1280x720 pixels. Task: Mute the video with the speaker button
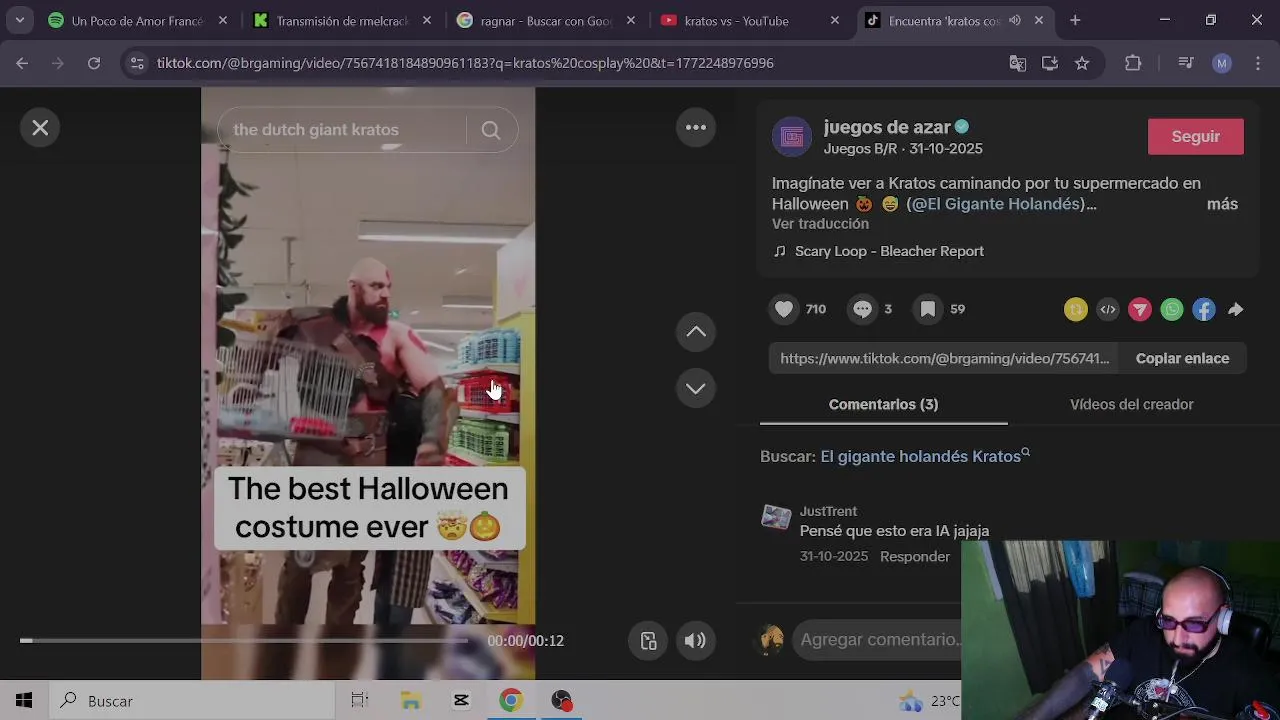point(695,641)
